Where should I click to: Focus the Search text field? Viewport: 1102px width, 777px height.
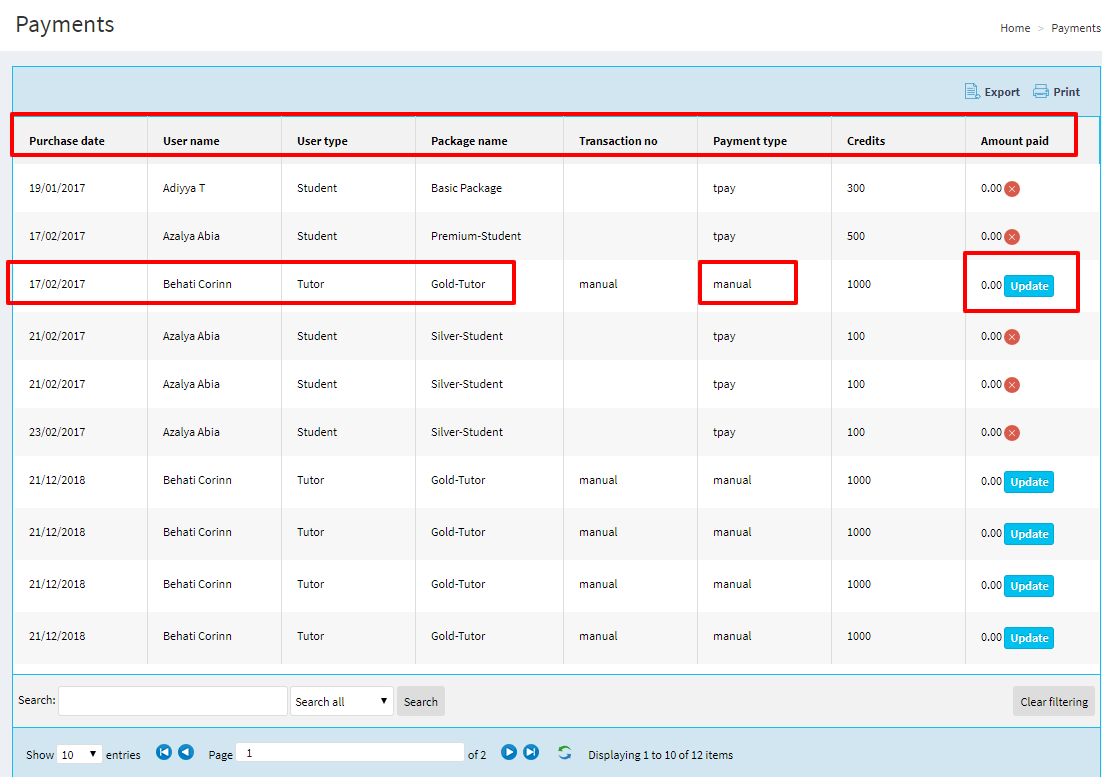click(173, 701)
